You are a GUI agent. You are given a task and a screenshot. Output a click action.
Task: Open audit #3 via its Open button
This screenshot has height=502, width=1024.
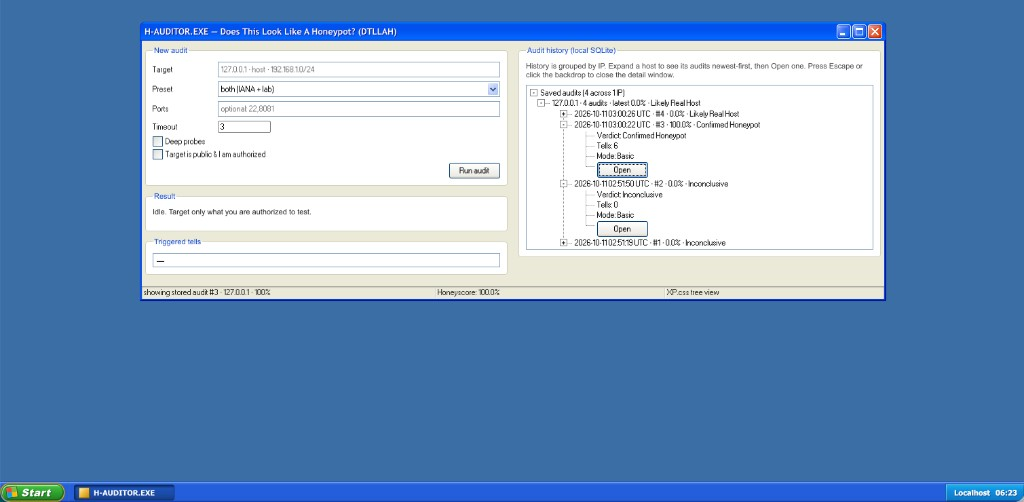(x=622, y=170)
